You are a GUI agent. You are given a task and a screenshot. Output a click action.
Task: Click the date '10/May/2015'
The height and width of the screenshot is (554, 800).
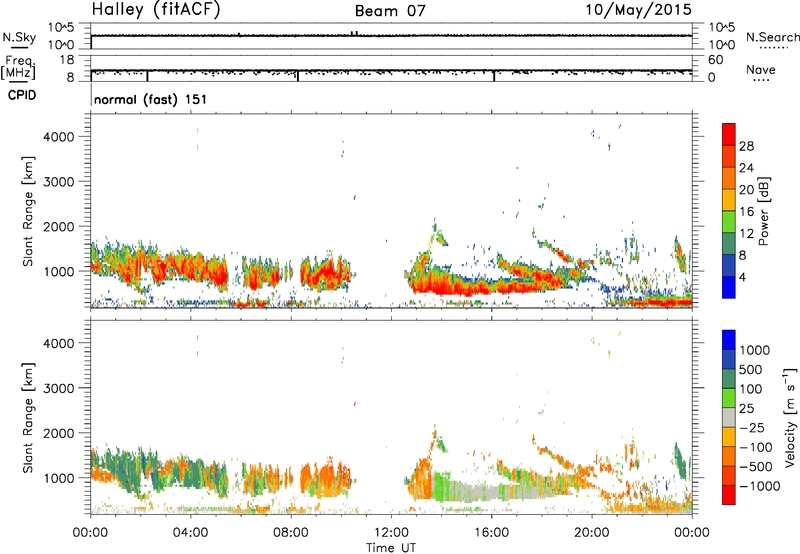click(x=638, y=10)
